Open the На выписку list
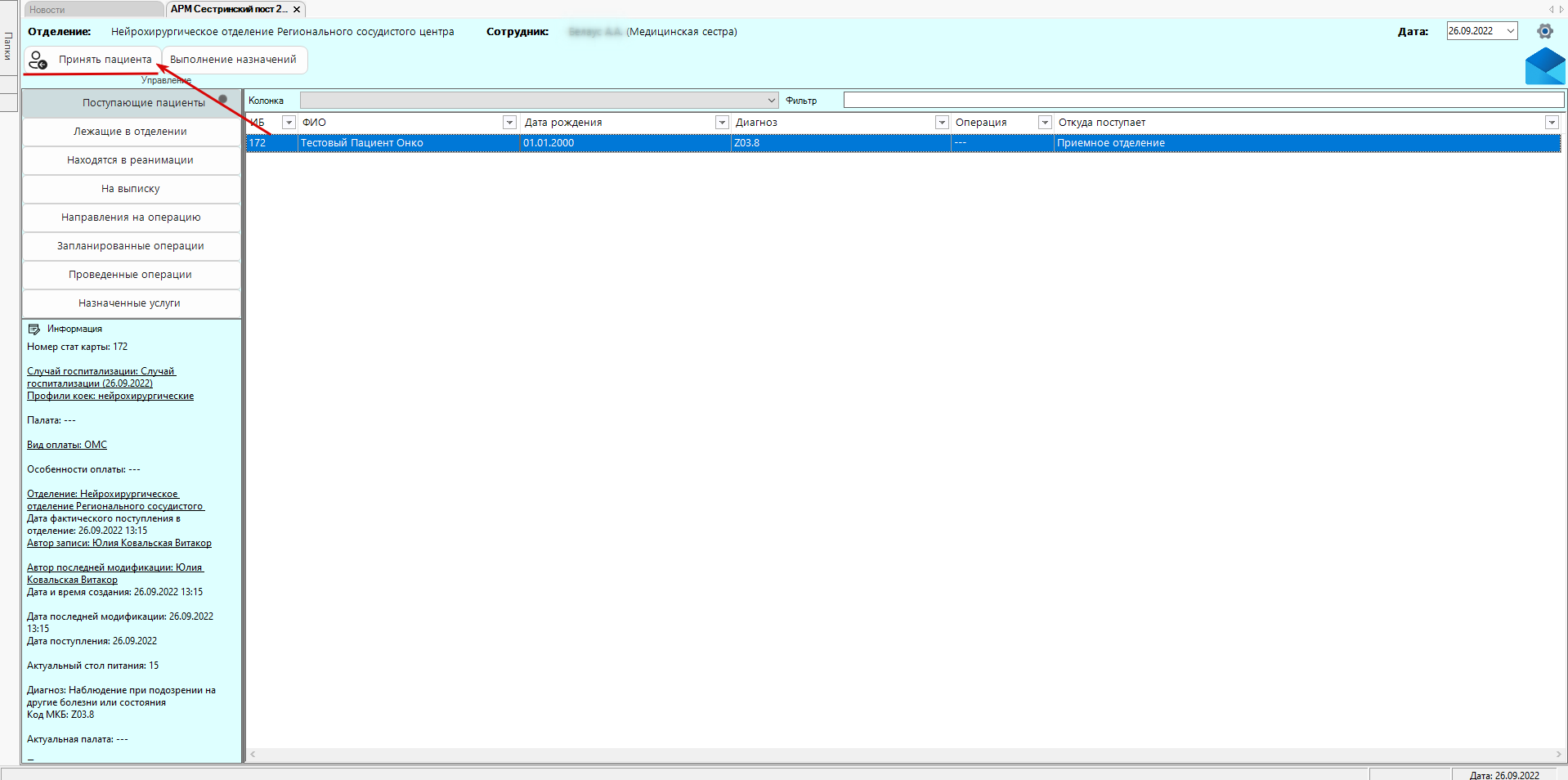Image resolution: width=1568 pixels, height=780 pixels. (132, 189)
